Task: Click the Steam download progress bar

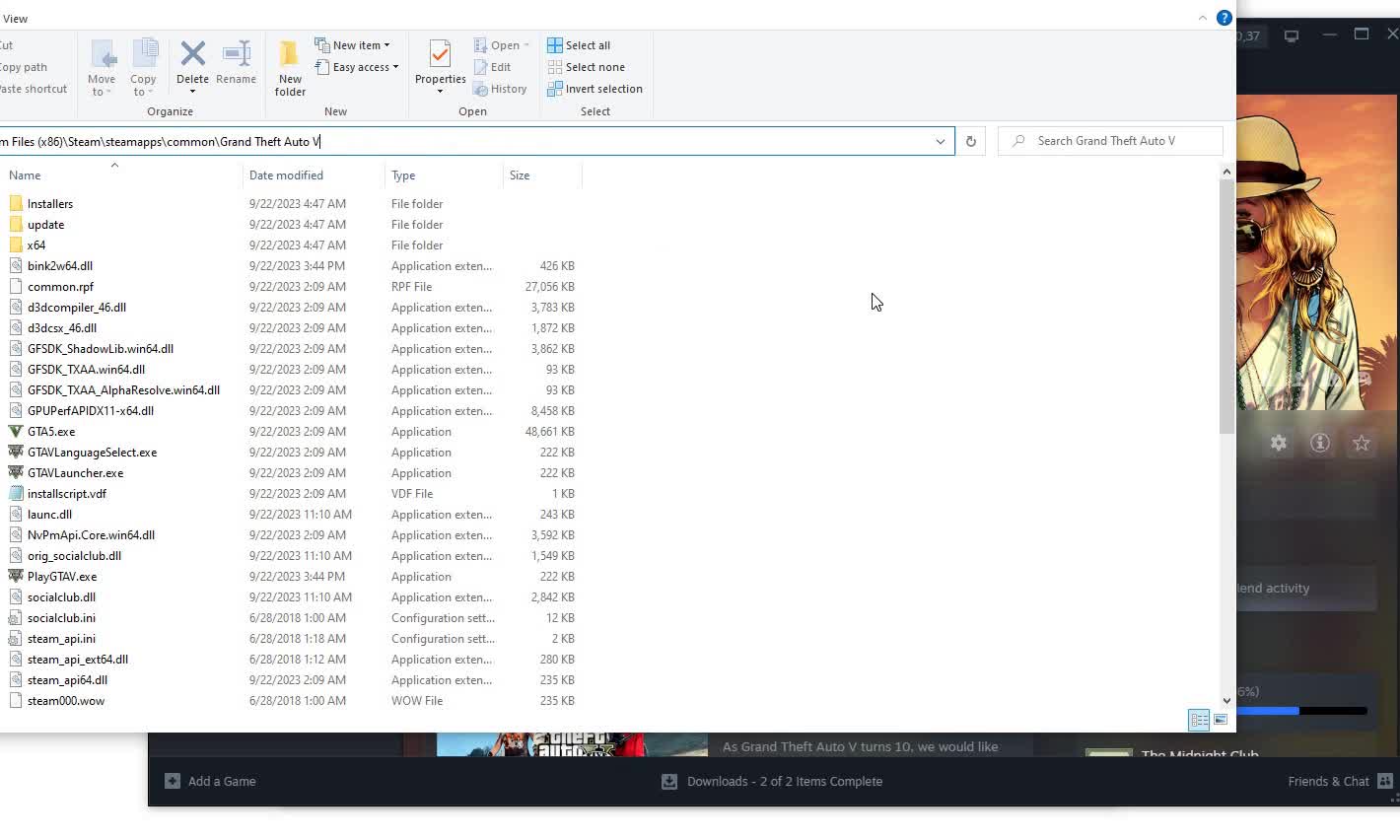Action: click(x=1301, y=710)
